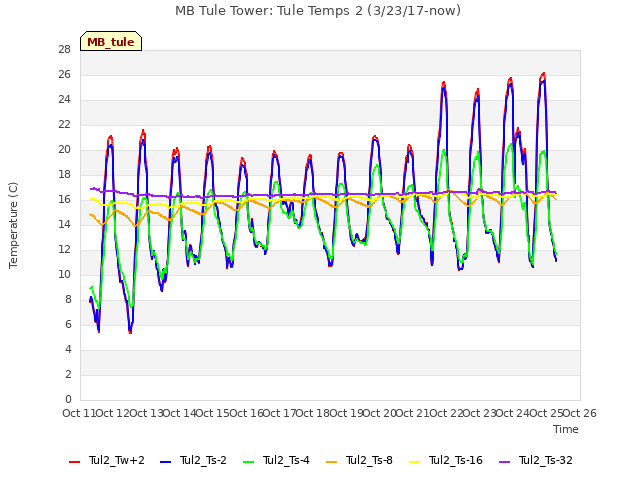The image size is (640, 480).
Task: Click the 0 y-axis tick label
Action: pyautogui.click(x=68, y=400)
